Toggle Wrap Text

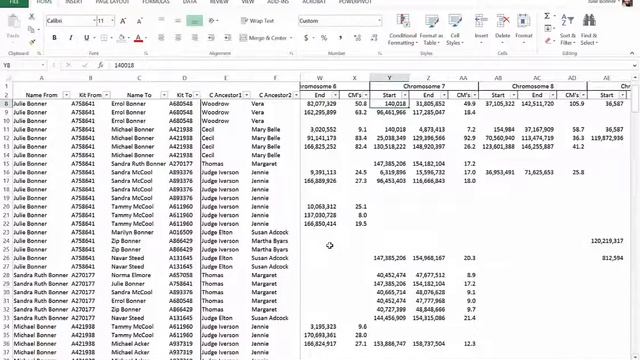coord(258,21)
